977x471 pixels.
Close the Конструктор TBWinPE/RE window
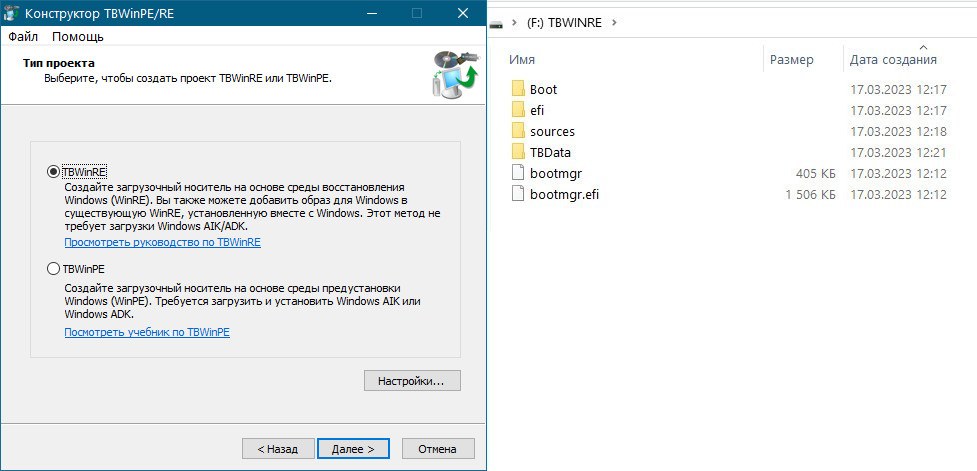(x=462, y=12)
